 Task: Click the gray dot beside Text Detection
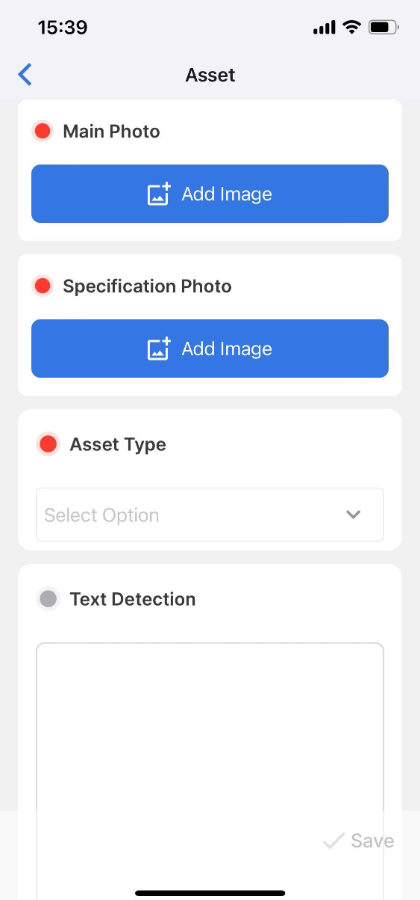tap(48, 599)
